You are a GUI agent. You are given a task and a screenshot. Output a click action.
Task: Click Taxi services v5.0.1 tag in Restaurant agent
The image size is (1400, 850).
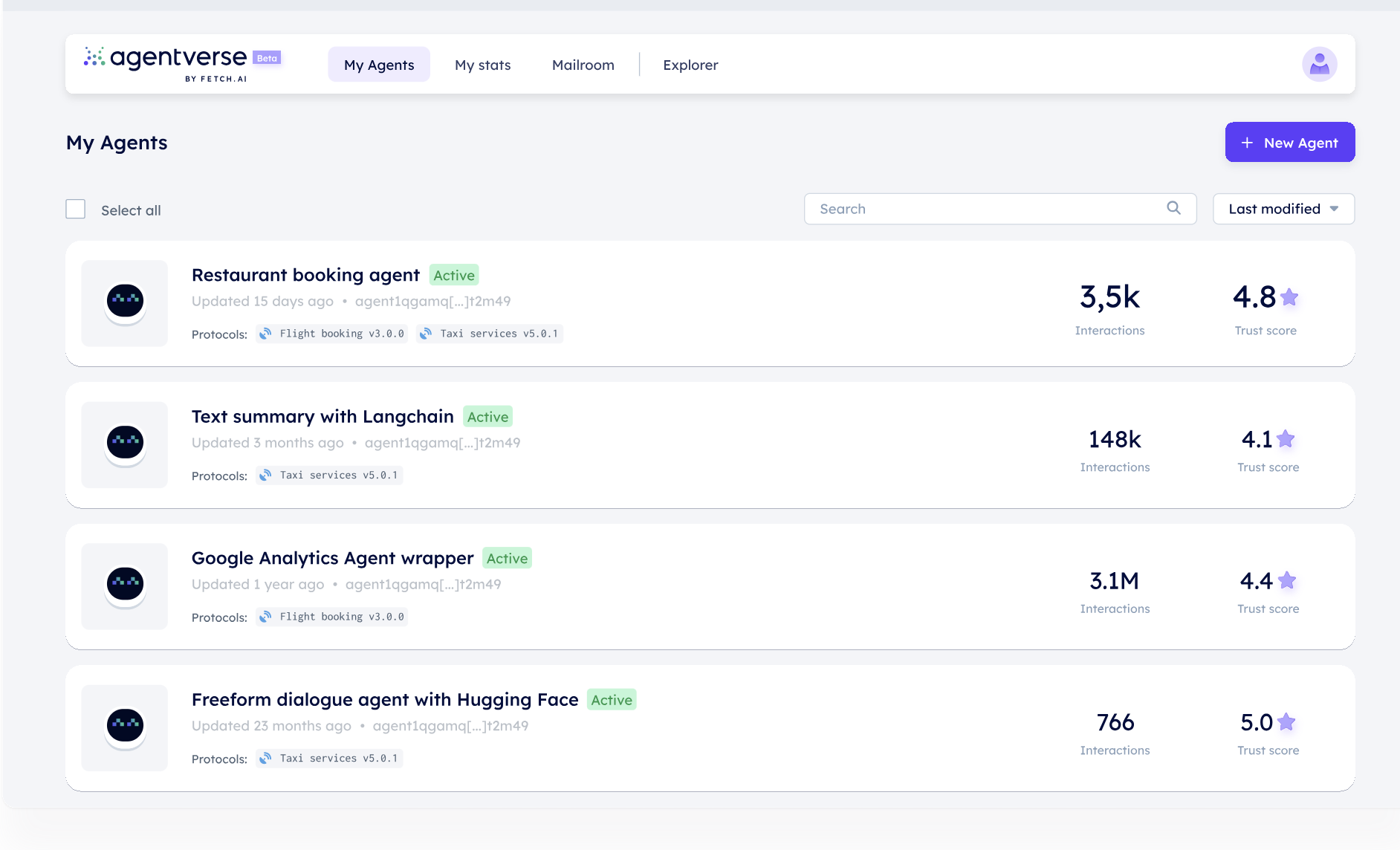tap(490, 334)
